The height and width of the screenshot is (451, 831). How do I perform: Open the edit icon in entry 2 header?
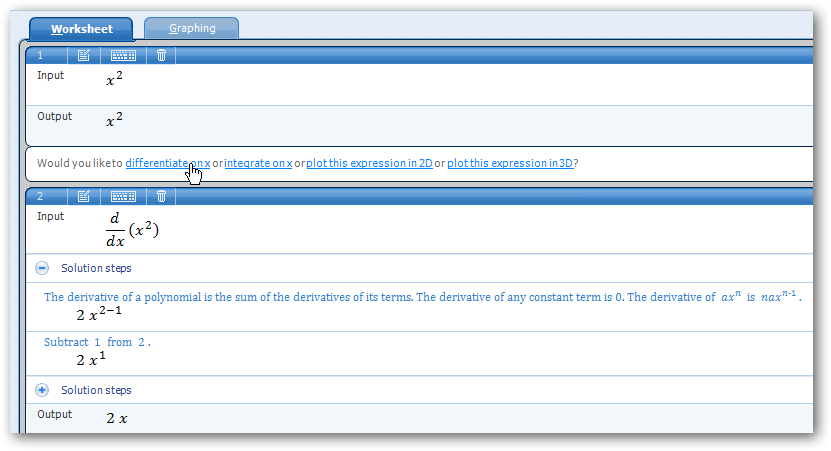tap(84, 196)
